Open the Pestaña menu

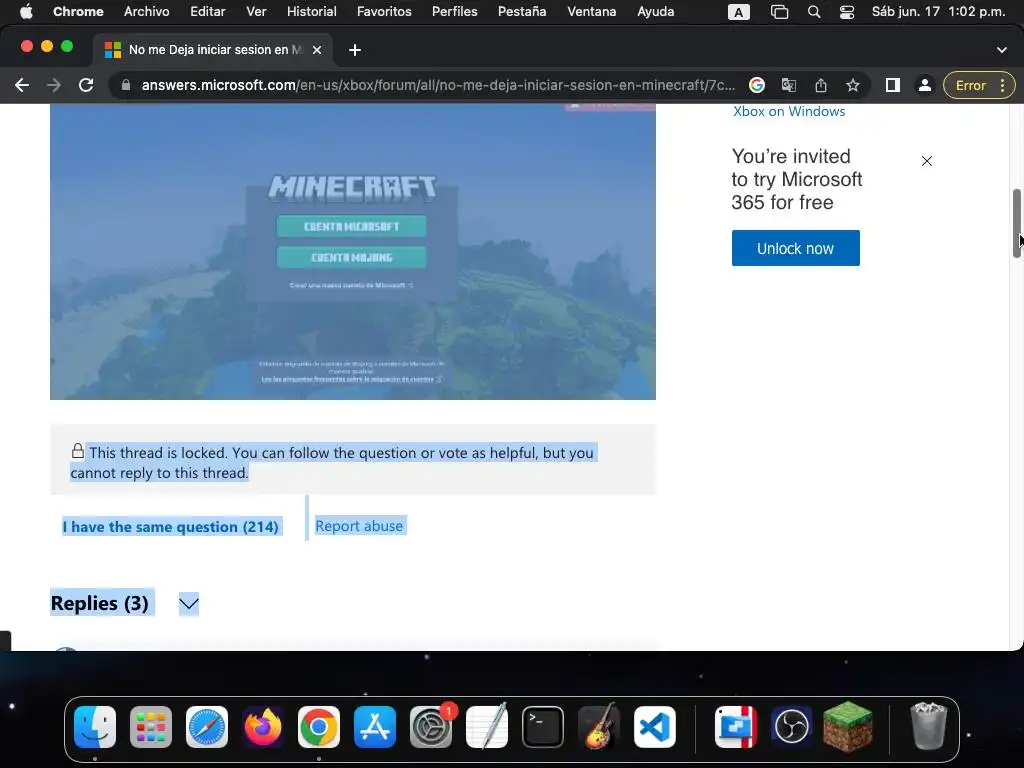(x=522, y=12)
